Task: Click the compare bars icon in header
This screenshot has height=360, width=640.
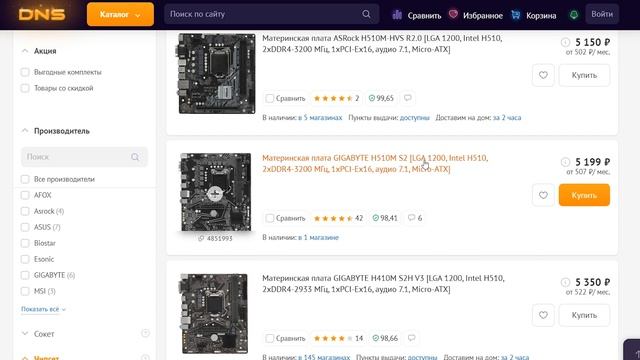Action: 397,15
